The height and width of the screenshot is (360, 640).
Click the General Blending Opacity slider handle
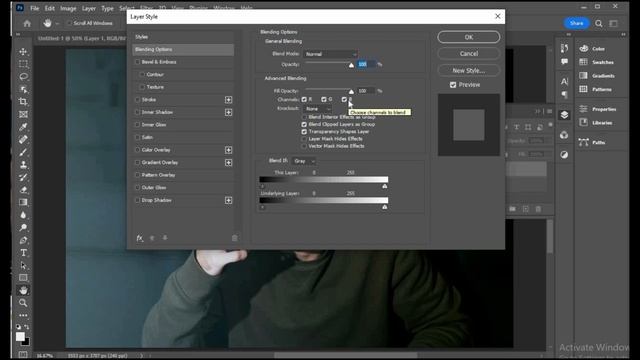[x=351, y=65]
